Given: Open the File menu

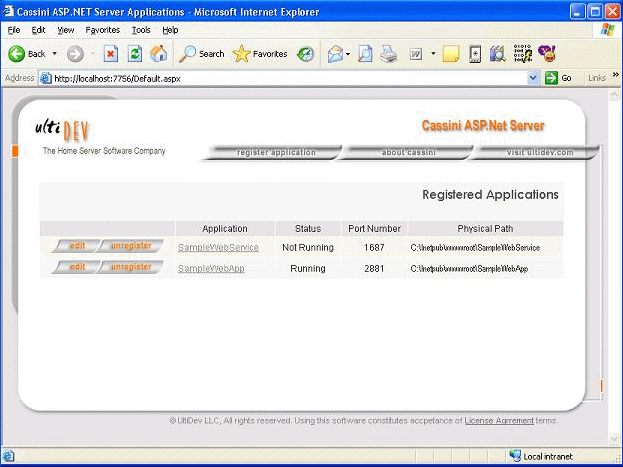Looking at the screenshot, I should click(14, 30).
